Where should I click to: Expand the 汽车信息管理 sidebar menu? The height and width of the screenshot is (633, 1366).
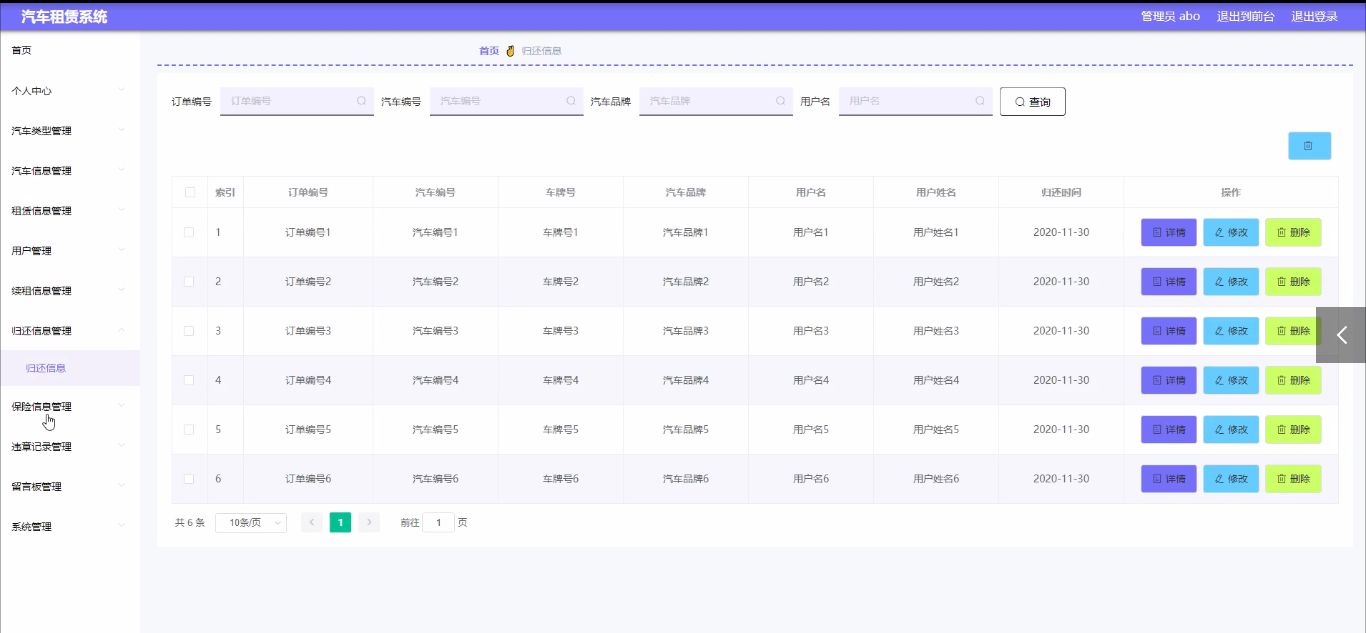click(70, 171)
